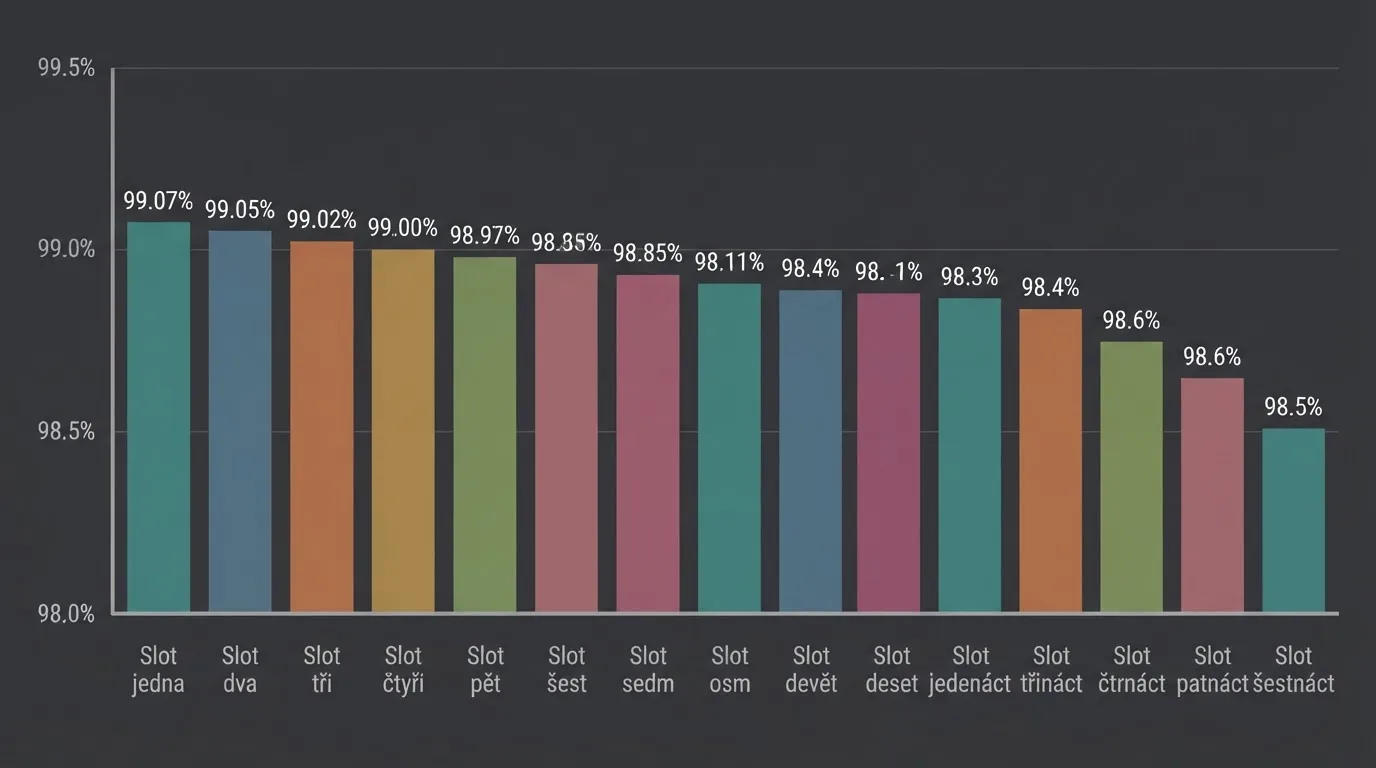Select the green Slot pět bar
This screenshot has width=1376, height=768.
pyautogui.click(x=485, y=435)
